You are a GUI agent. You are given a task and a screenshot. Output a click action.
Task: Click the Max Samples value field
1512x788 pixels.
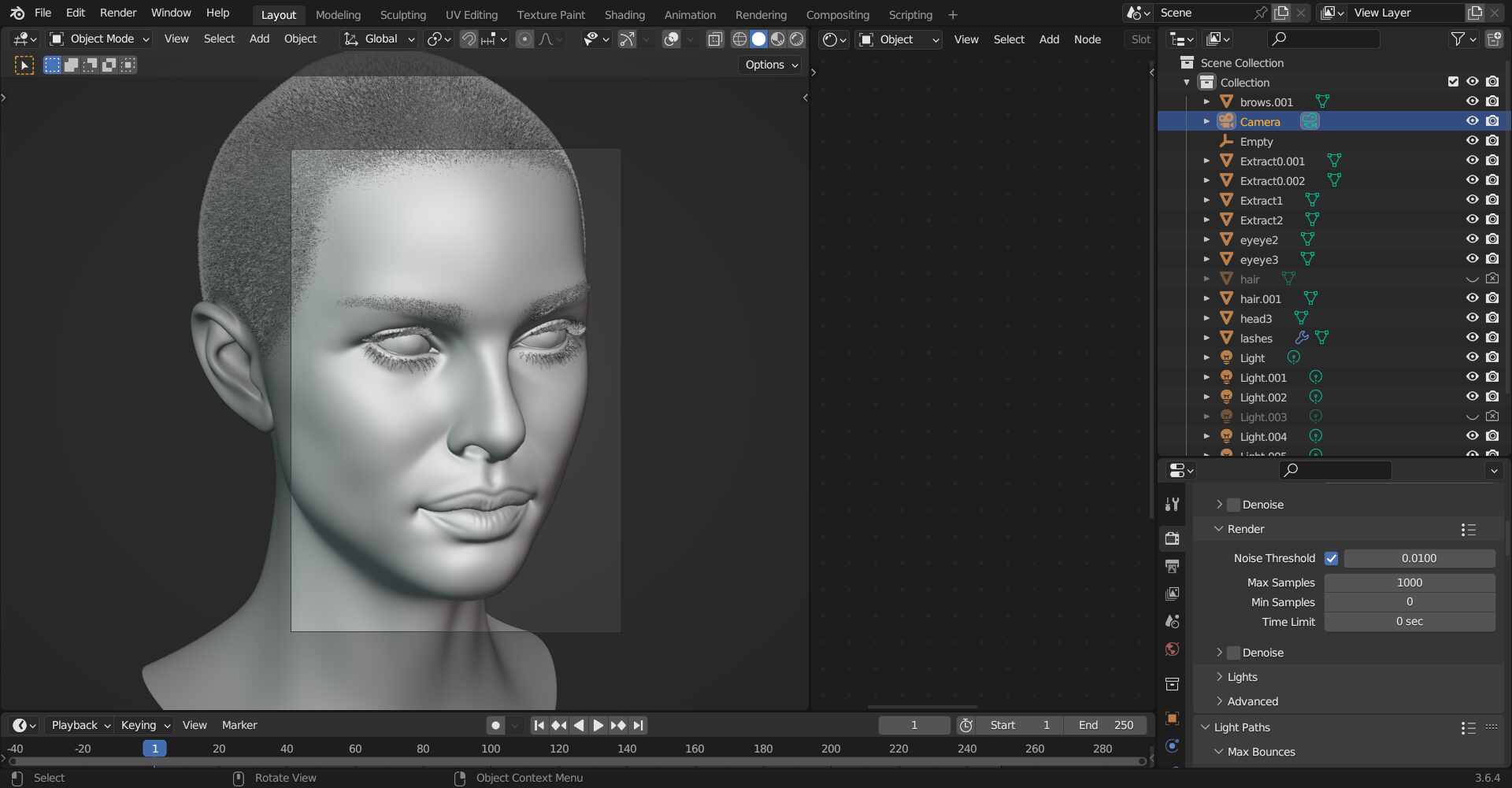point(1409,583)
